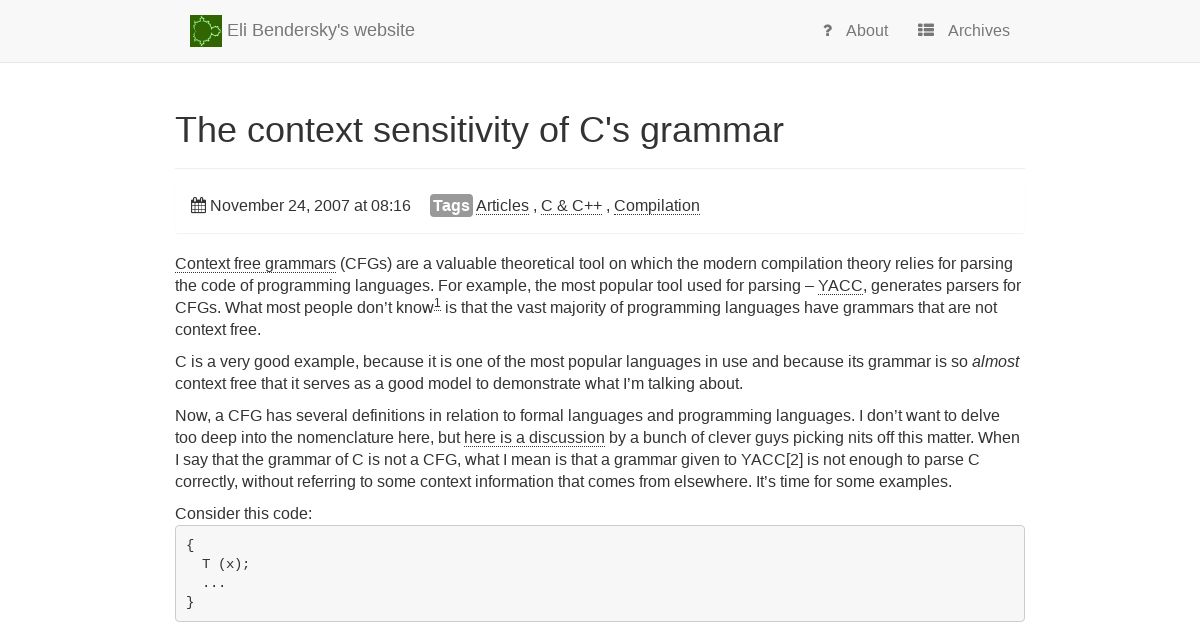Go to Eli Bendersky's website home
Image resolution: width=1200 pixels, height=630 pixels.
(x=321, y=31)
